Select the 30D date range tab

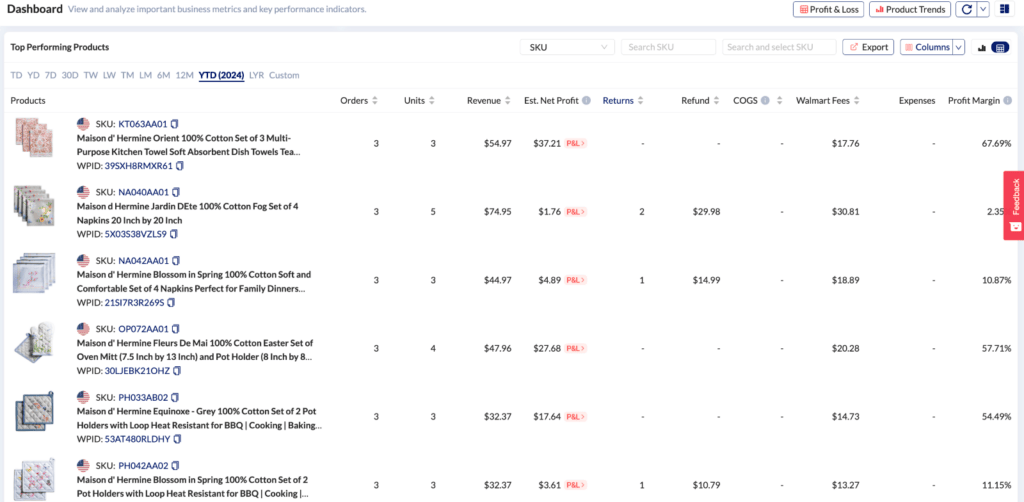coord(70,75)
